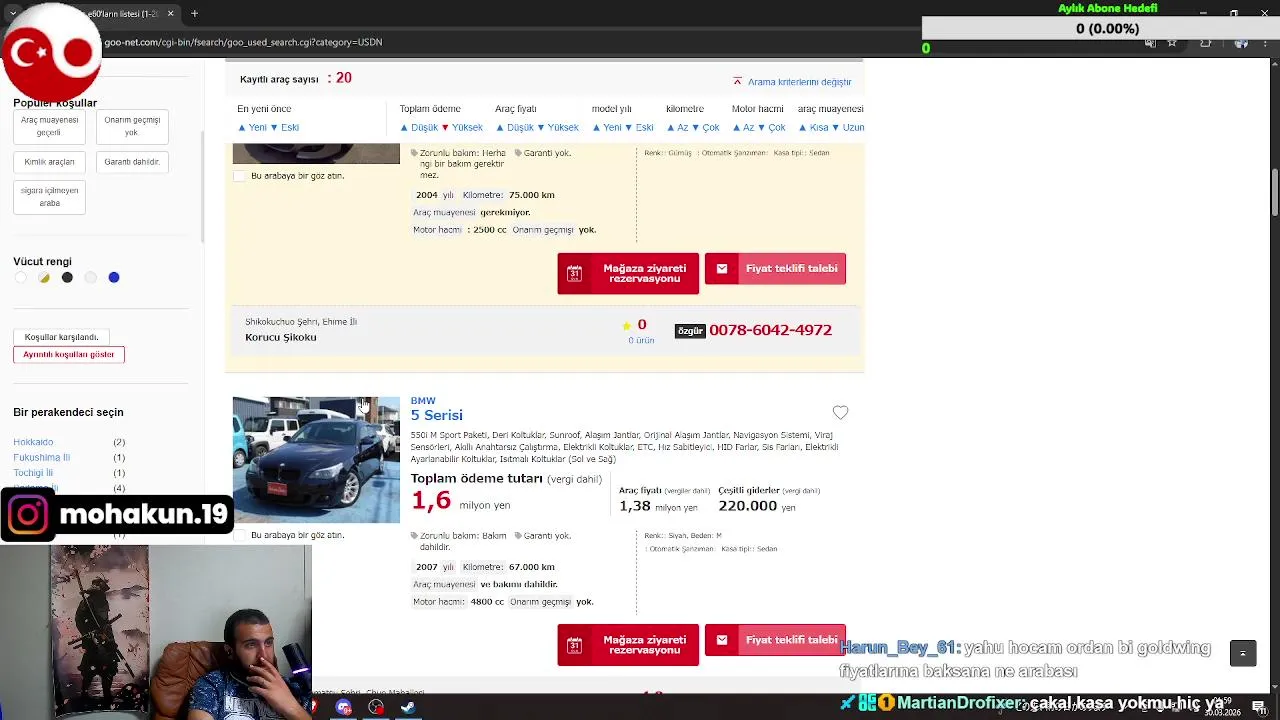Select black body color swatch

[67, 278]
